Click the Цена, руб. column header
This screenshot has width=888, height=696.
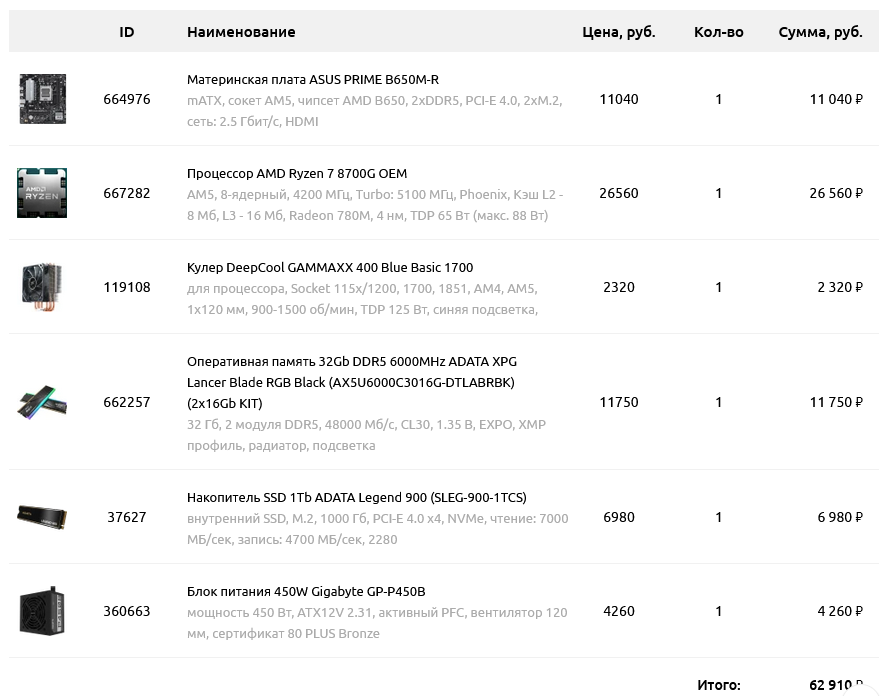[618, 32]
